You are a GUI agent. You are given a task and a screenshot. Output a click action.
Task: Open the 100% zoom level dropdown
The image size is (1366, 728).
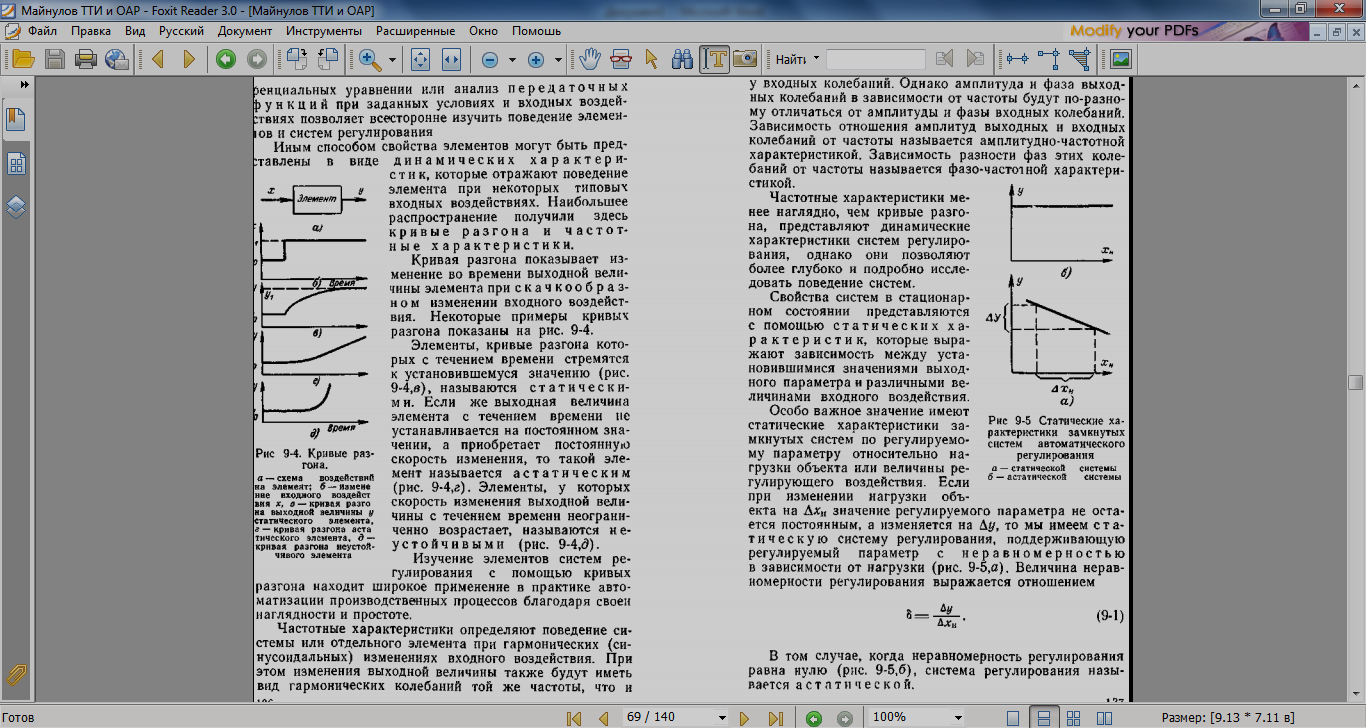point(959,718)
